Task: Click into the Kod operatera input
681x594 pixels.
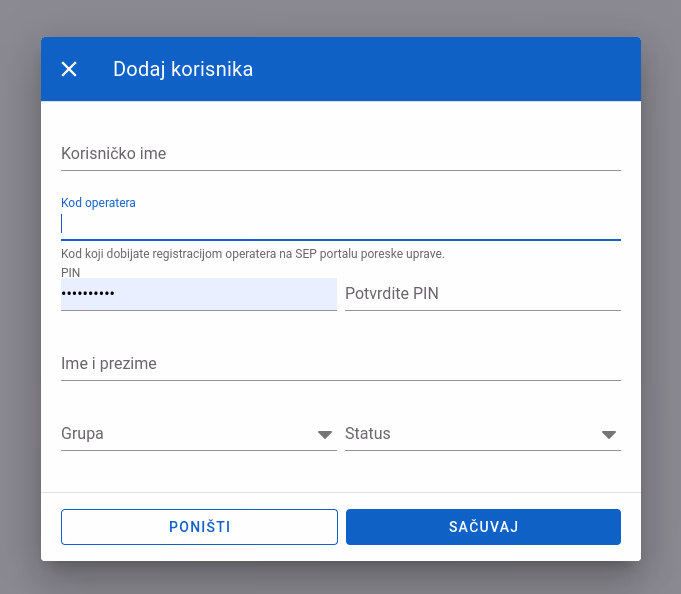Action: 340,224
